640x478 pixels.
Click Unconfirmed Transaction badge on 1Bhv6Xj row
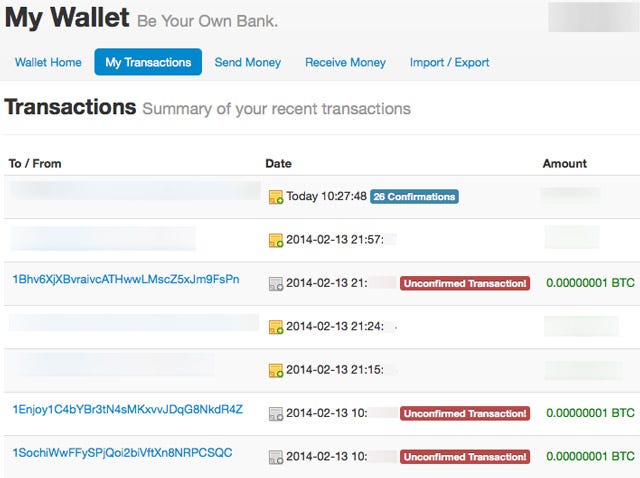pos(465,284)
